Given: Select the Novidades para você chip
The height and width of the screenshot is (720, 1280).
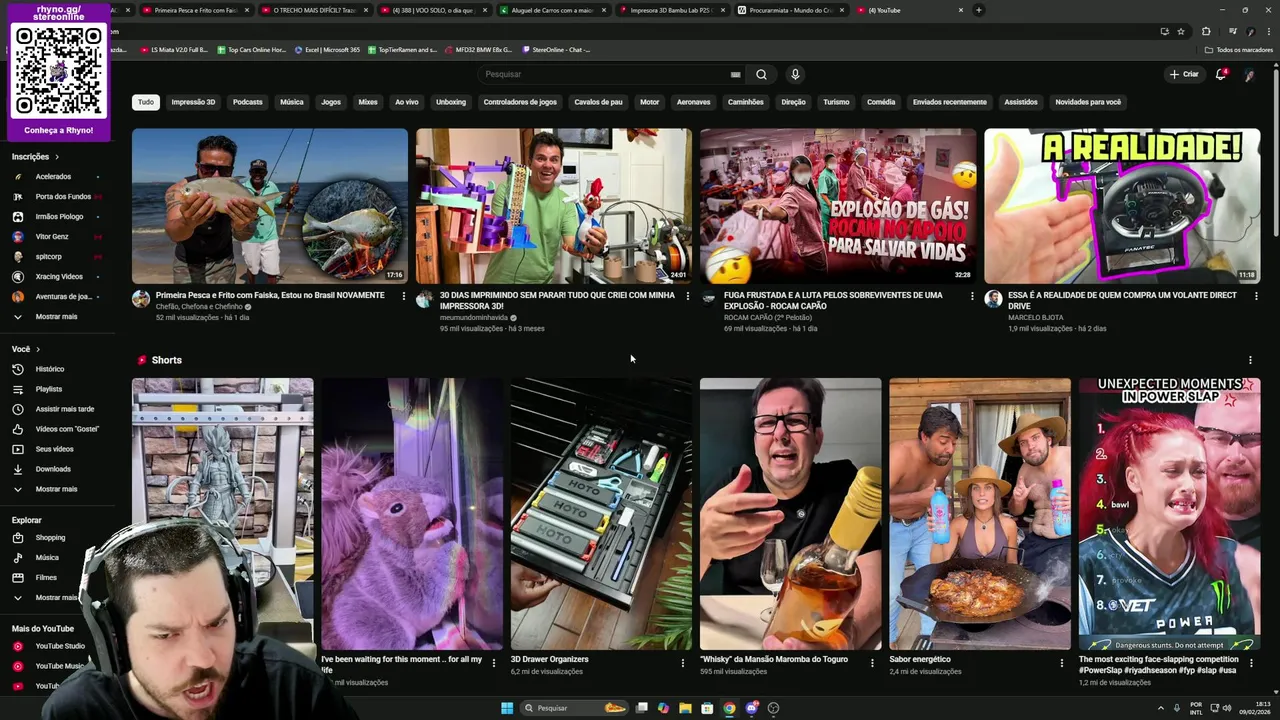Looking at the screenshot, I should click(1088, 102).
